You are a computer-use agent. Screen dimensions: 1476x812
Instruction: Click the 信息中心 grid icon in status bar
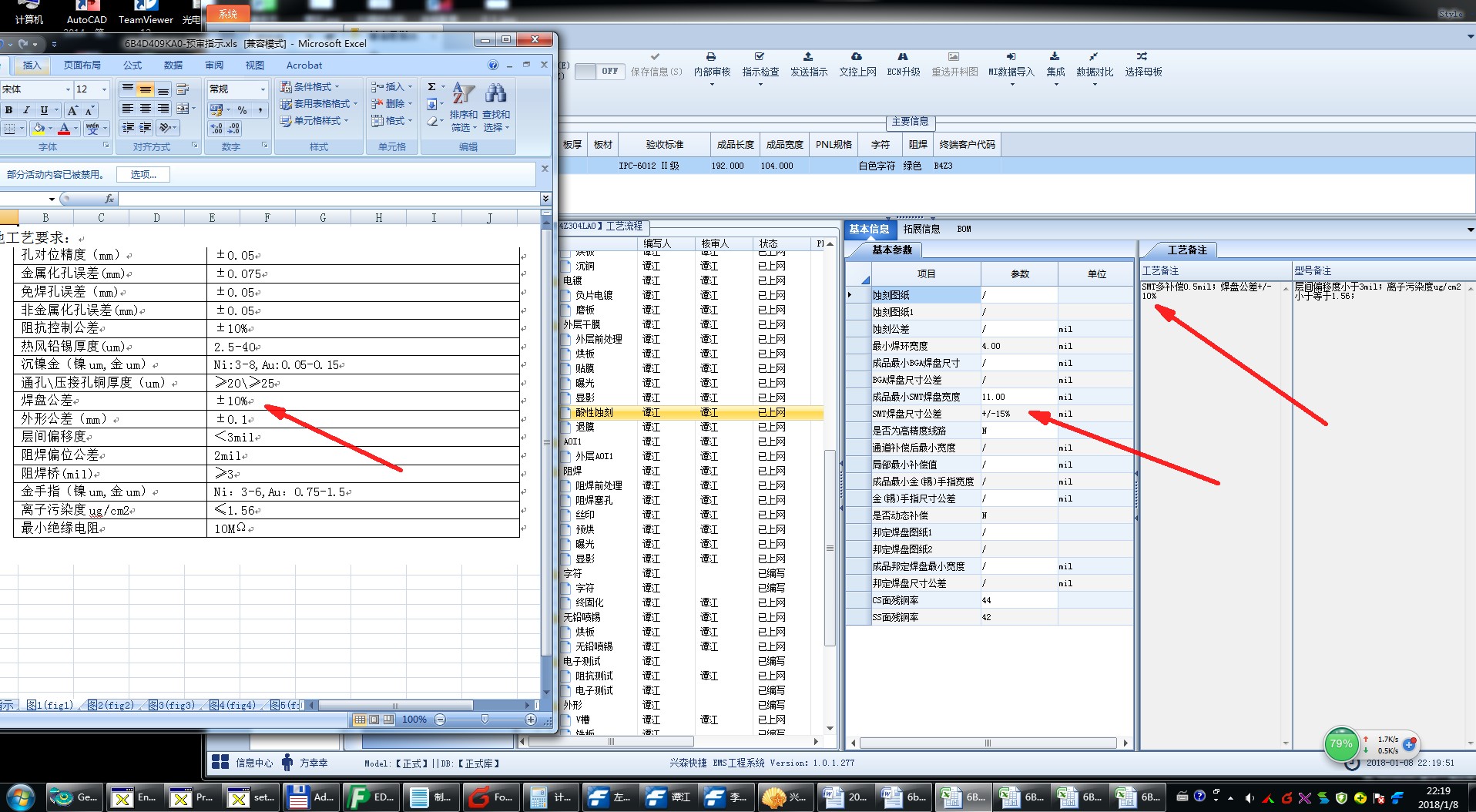tap(220, 762)
